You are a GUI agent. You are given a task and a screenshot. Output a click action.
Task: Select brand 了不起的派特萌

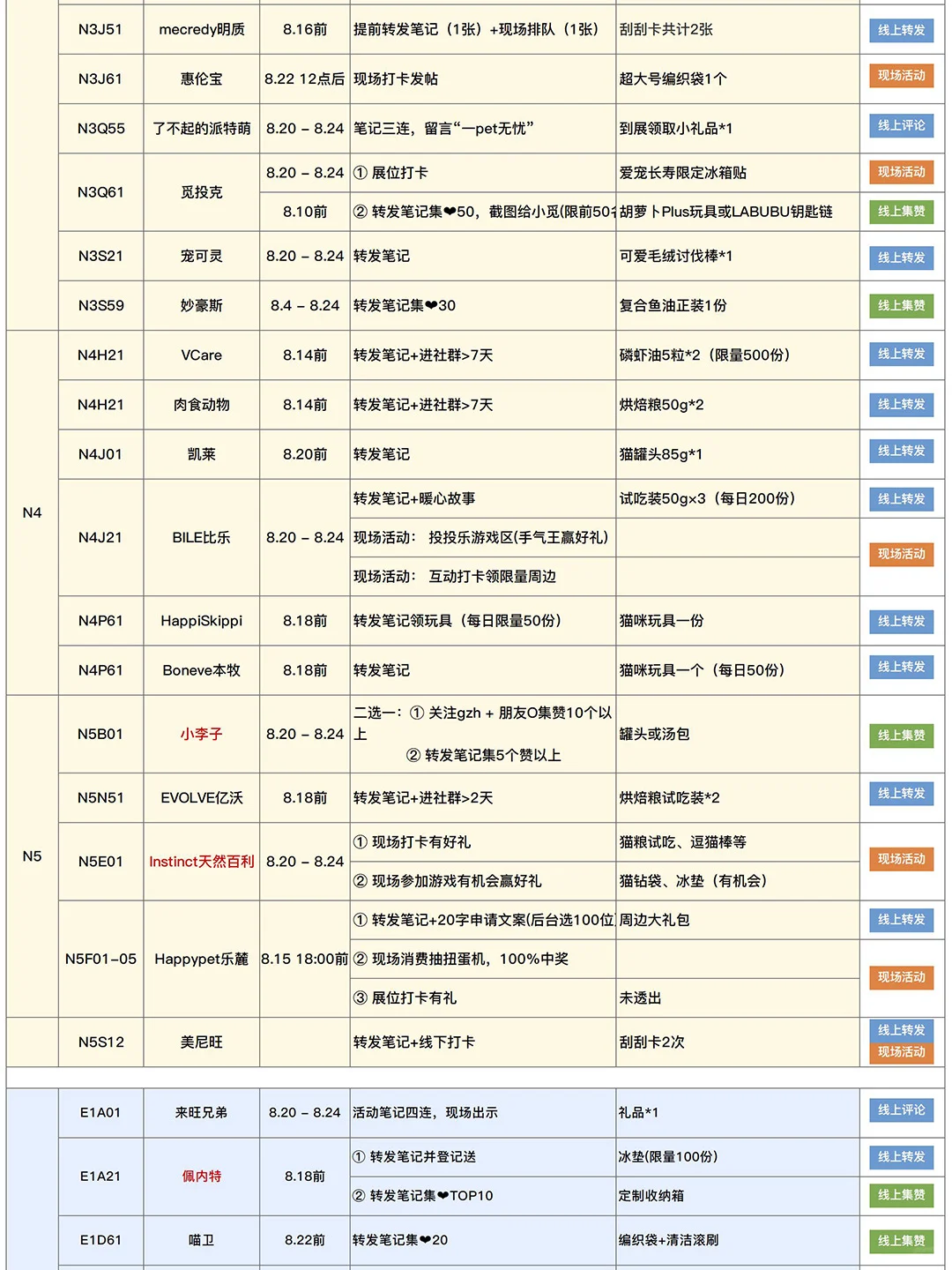point(202,129)
